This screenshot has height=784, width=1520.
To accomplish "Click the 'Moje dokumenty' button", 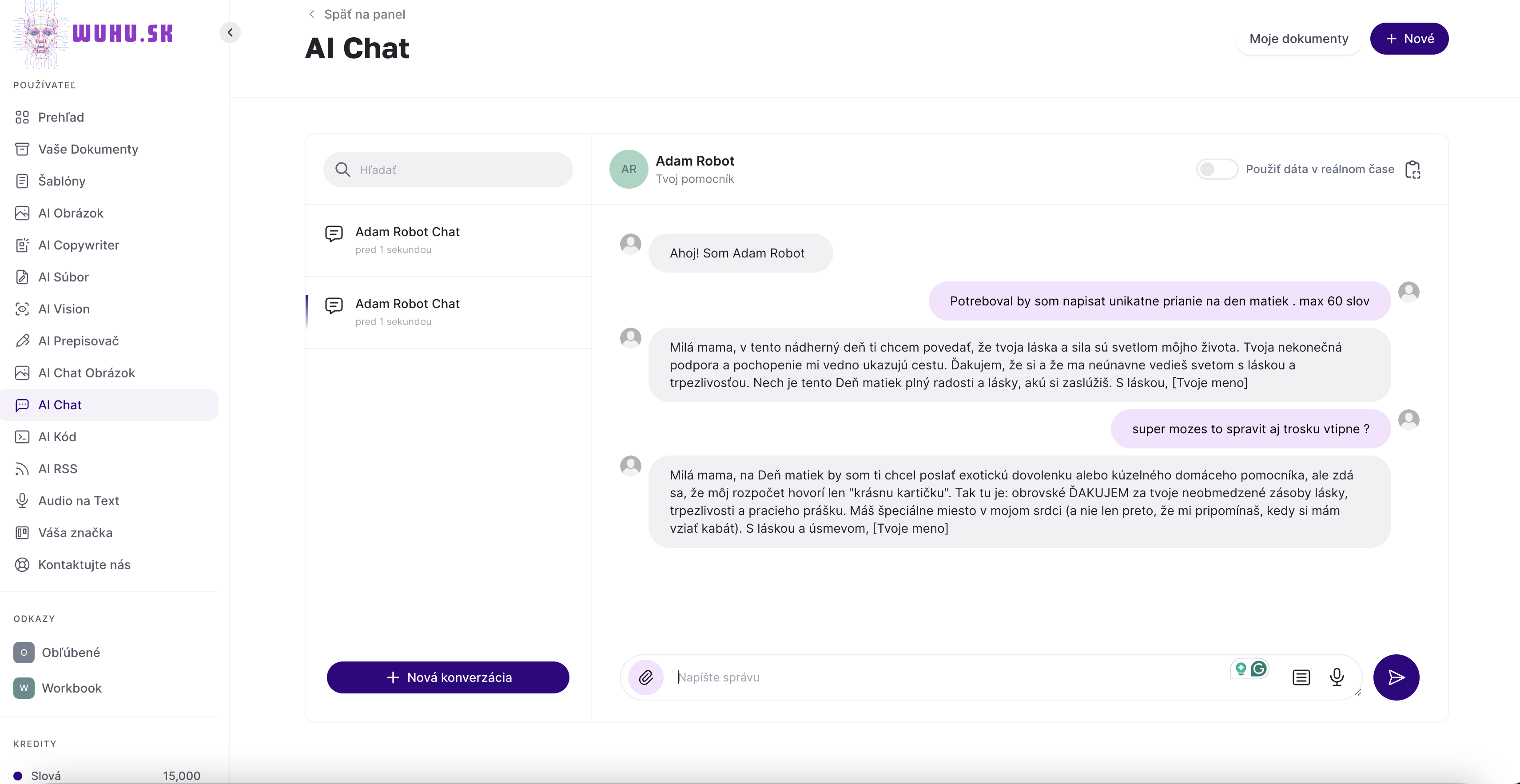I will [1299, 39].
